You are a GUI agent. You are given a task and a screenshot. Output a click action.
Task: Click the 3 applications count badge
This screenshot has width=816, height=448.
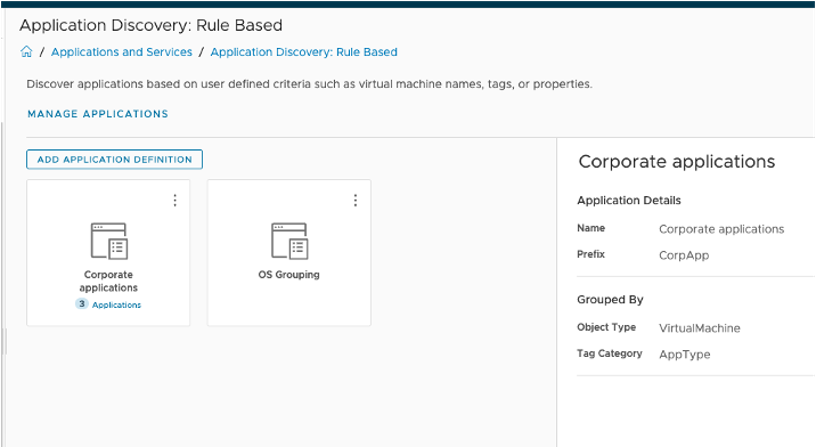pyautogui.click(x=81, y=305)
